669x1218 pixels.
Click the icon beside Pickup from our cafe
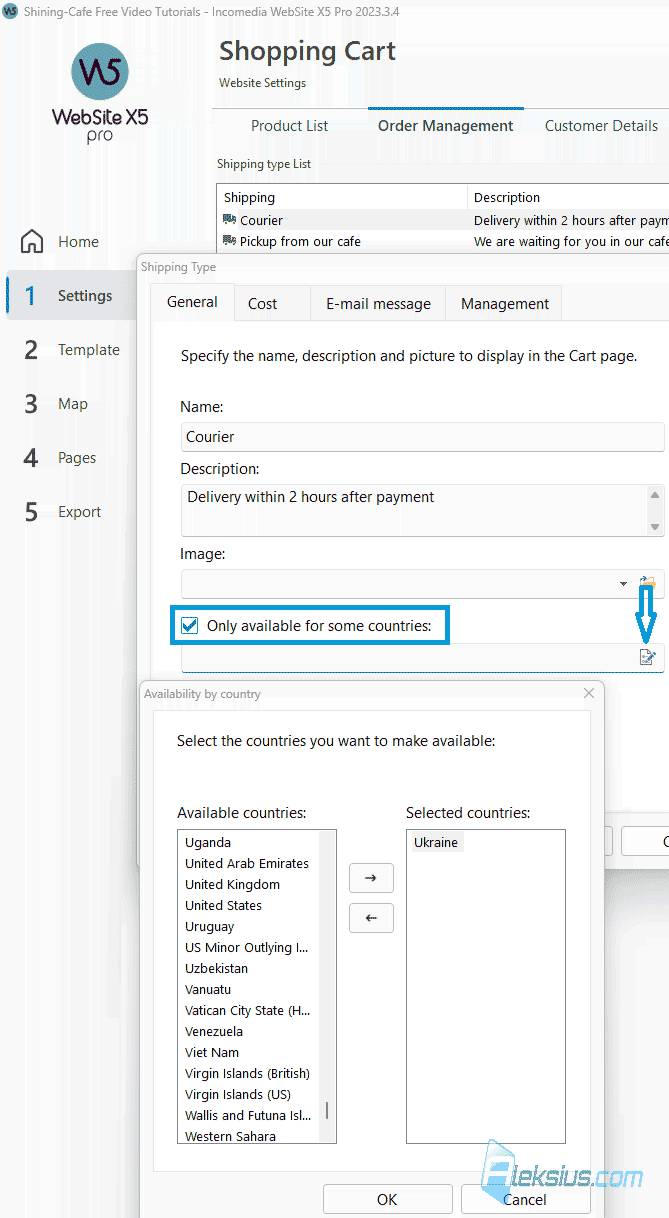[230, 241]
